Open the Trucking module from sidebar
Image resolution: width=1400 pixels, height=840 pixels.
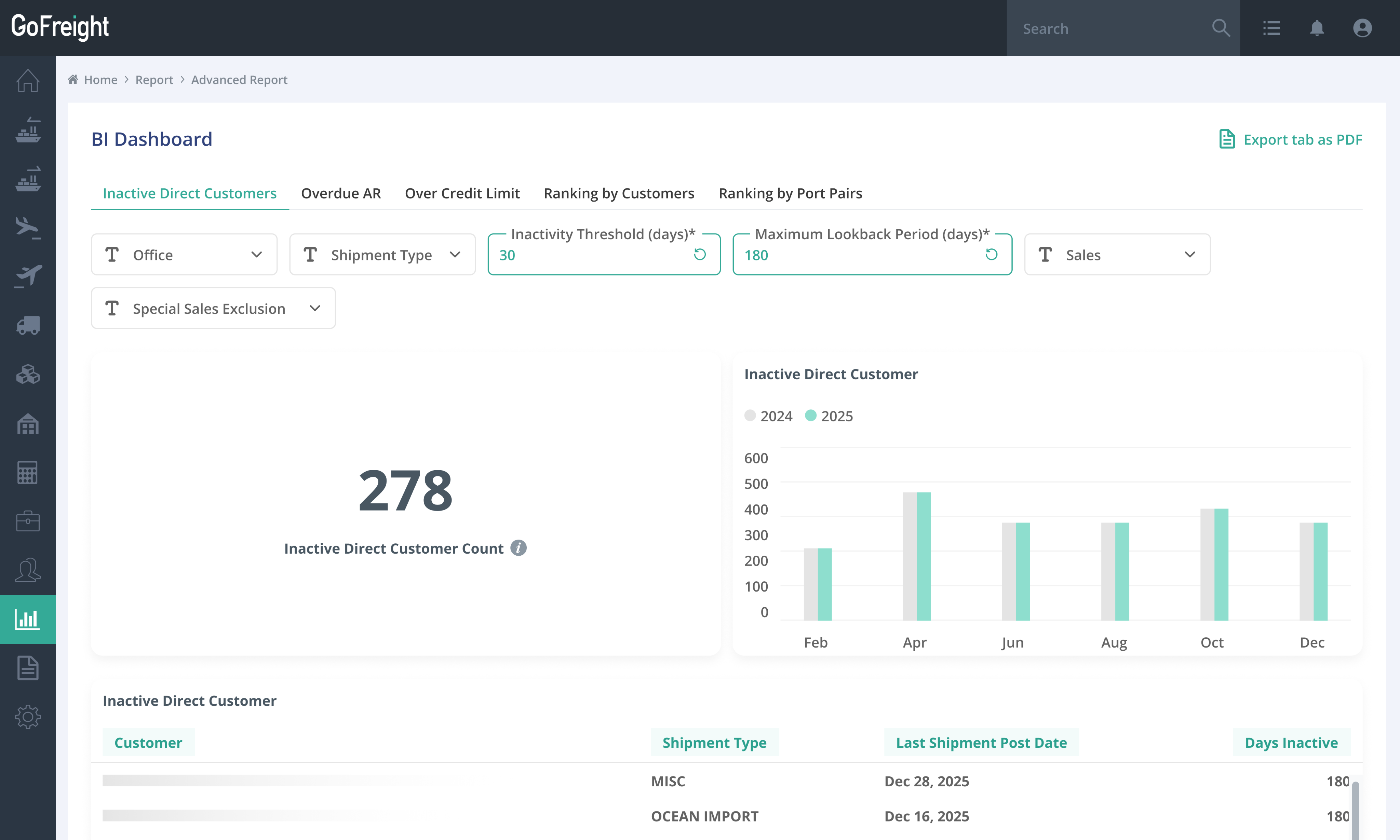28,325
